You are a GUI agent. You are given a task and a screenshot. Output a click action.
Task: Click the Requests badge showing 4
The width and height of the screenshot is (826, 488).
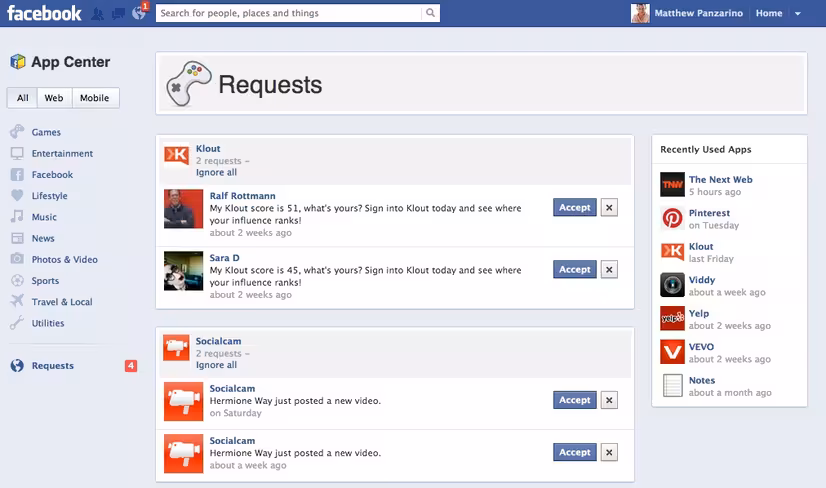[131, 365]
